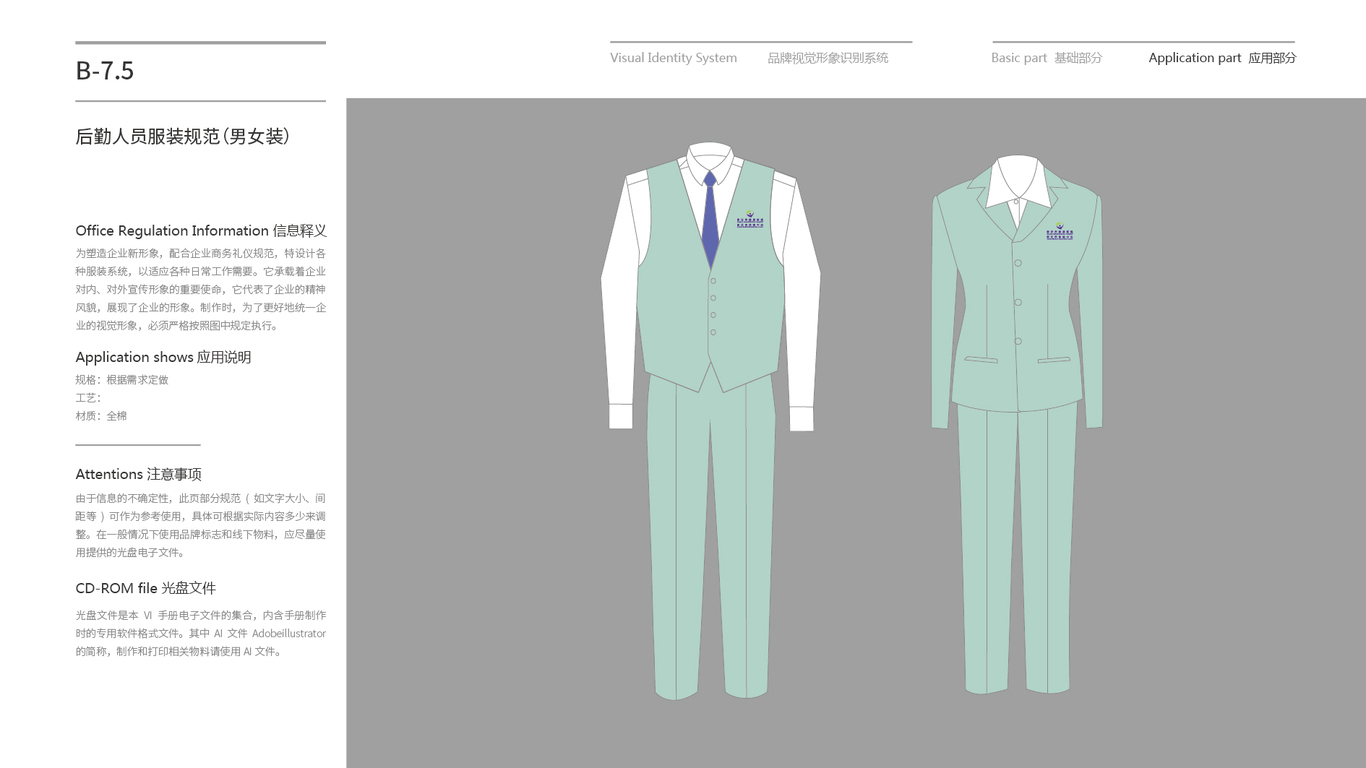
Task: Click the 'Application shows 应用说明' heading
Action: point(163,357)
